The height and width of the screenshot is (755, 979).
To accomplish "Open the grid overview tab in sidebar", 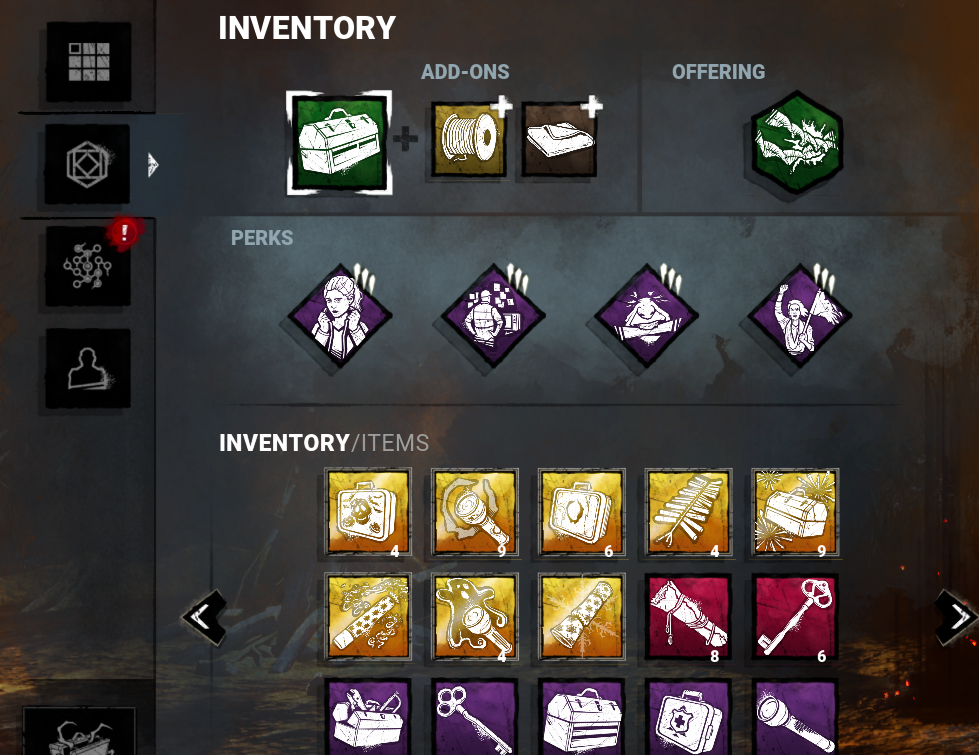I will pyautogui.click(x=89, y=62).
